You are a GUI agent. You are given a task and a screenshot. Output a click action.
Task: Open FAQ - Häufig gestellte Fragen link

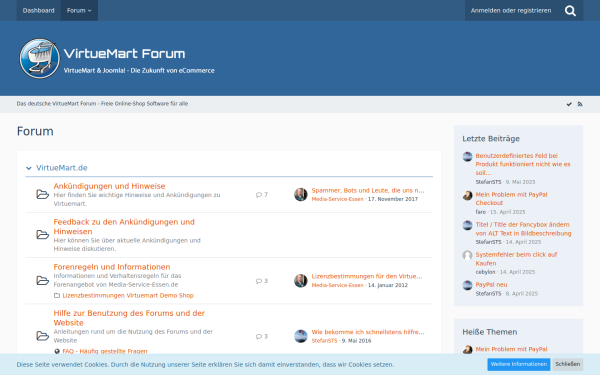tap(105, 351)
